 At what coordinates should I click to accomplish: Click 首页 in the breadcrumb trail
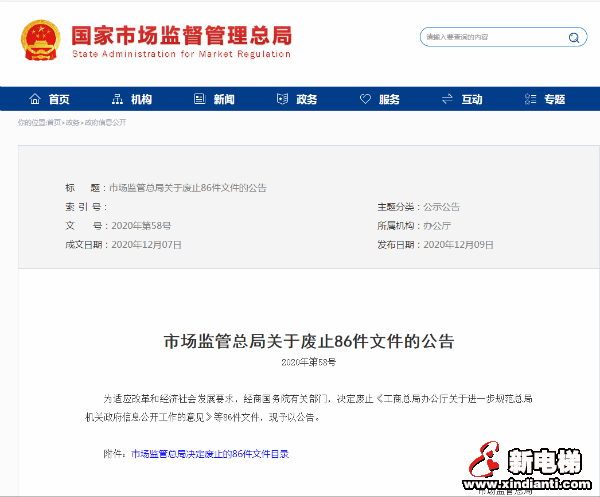point(55,122)
